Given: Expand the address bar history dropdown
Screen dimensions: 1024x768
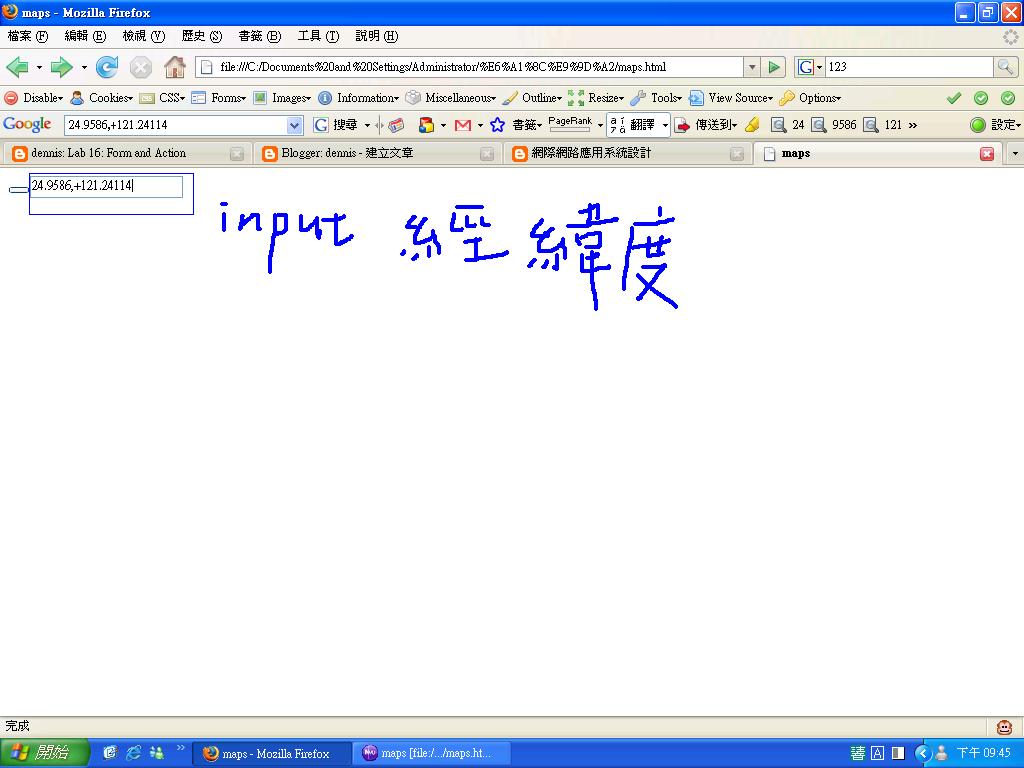Looking at the screenshot, I should pos(752,67).
